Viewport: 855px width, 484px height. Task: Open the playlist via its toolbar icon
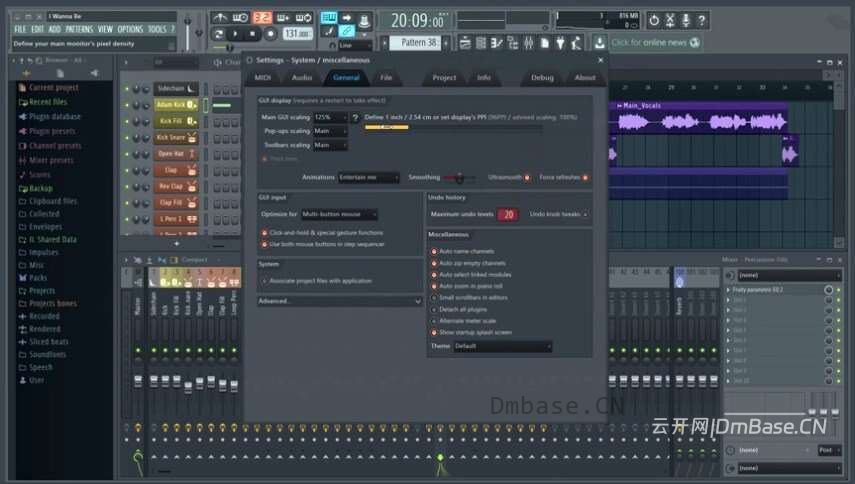click(x=465, y=43)
